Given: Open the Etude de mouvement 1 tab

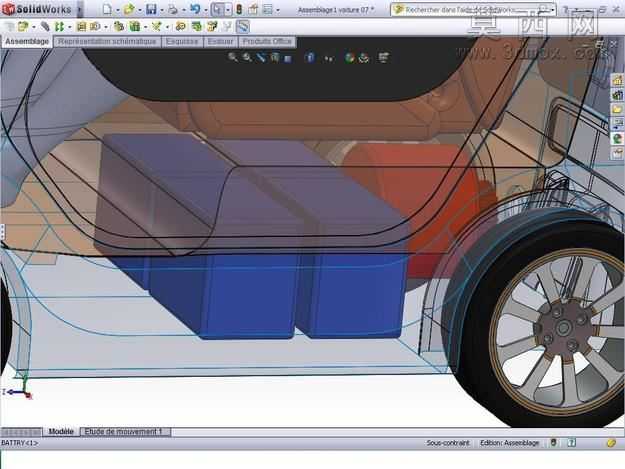Looking at the screenshot, I should (x=125, y=432).
